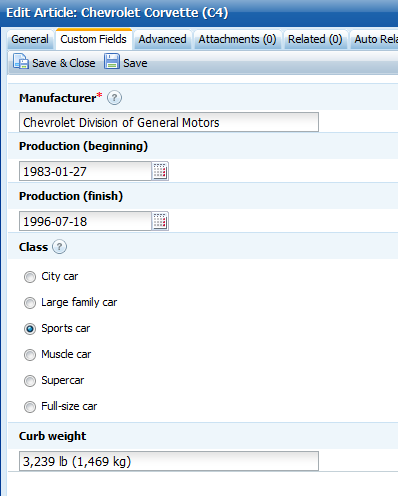Open calendar picker for Production (finish)

[x=160, y=221]
